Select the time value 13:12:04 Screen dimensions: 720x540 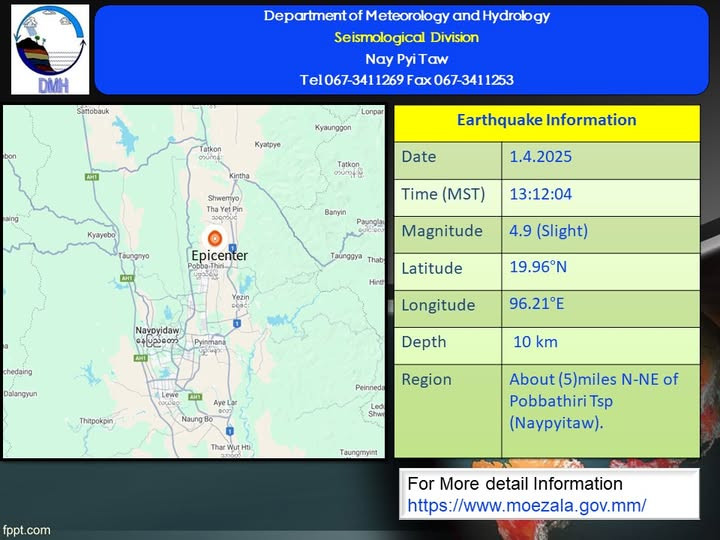(x=540, y=194)
